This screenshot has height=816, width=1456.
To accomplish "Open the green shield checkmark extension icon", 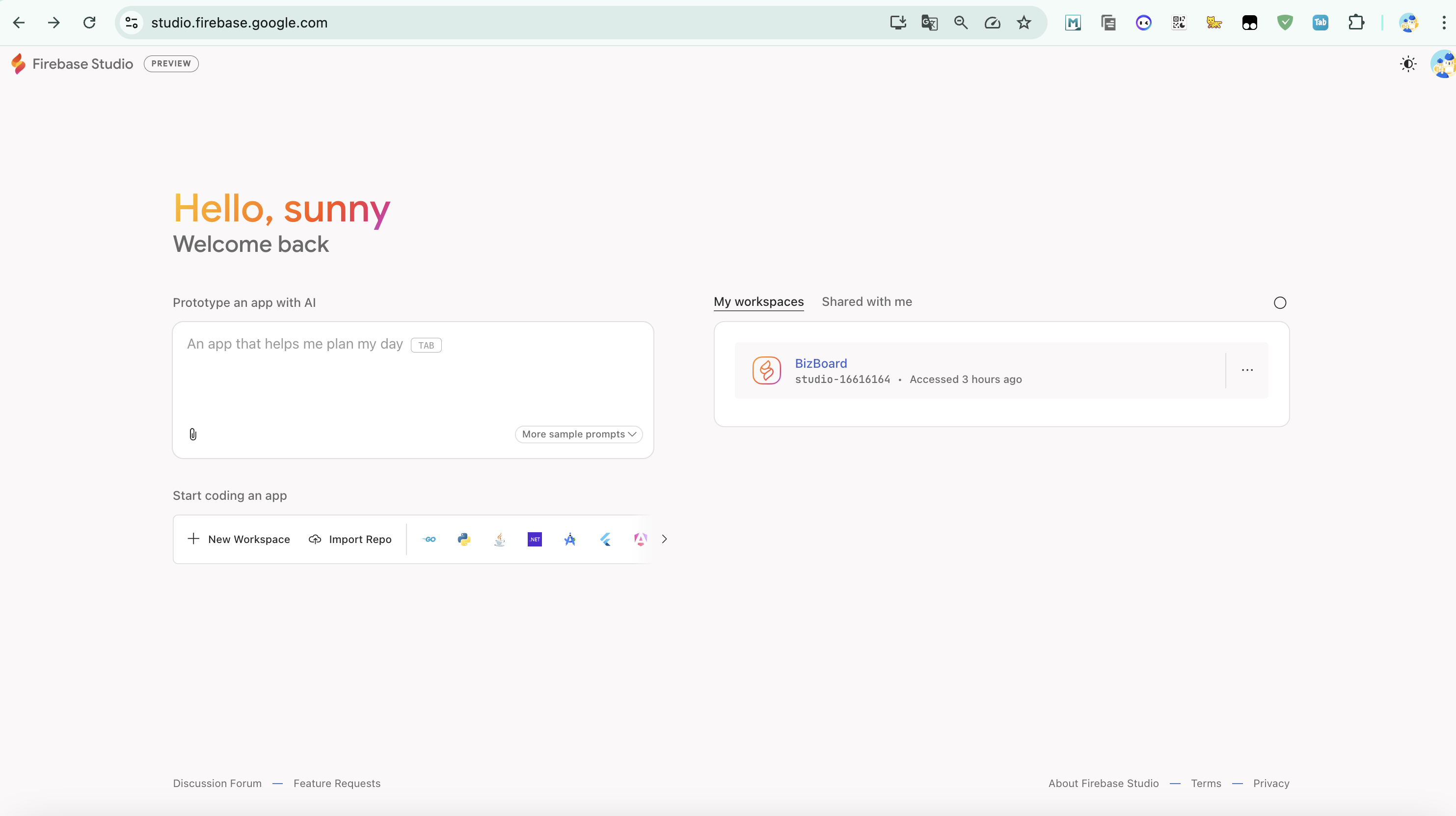I will coord(1285,23).
